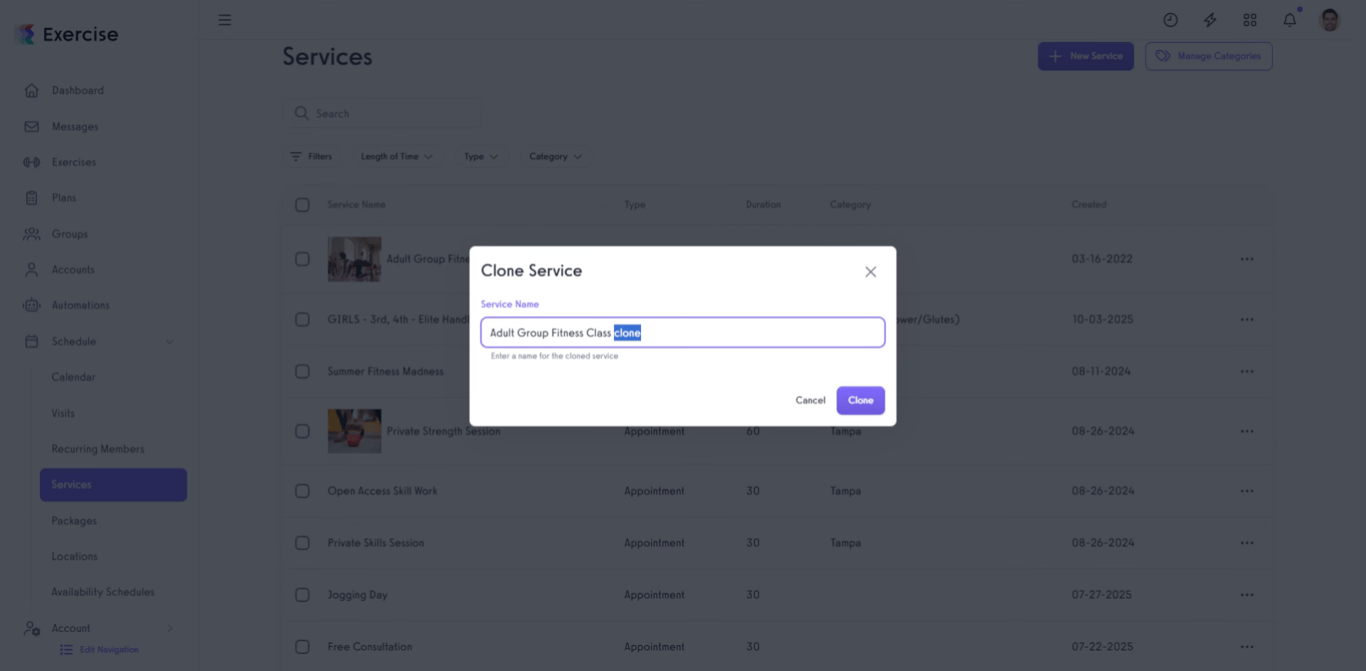The width and height of the screenshot is (1366, 671).
Task: Collapse the Schedule sidebar section
Action: coord(170,341)
